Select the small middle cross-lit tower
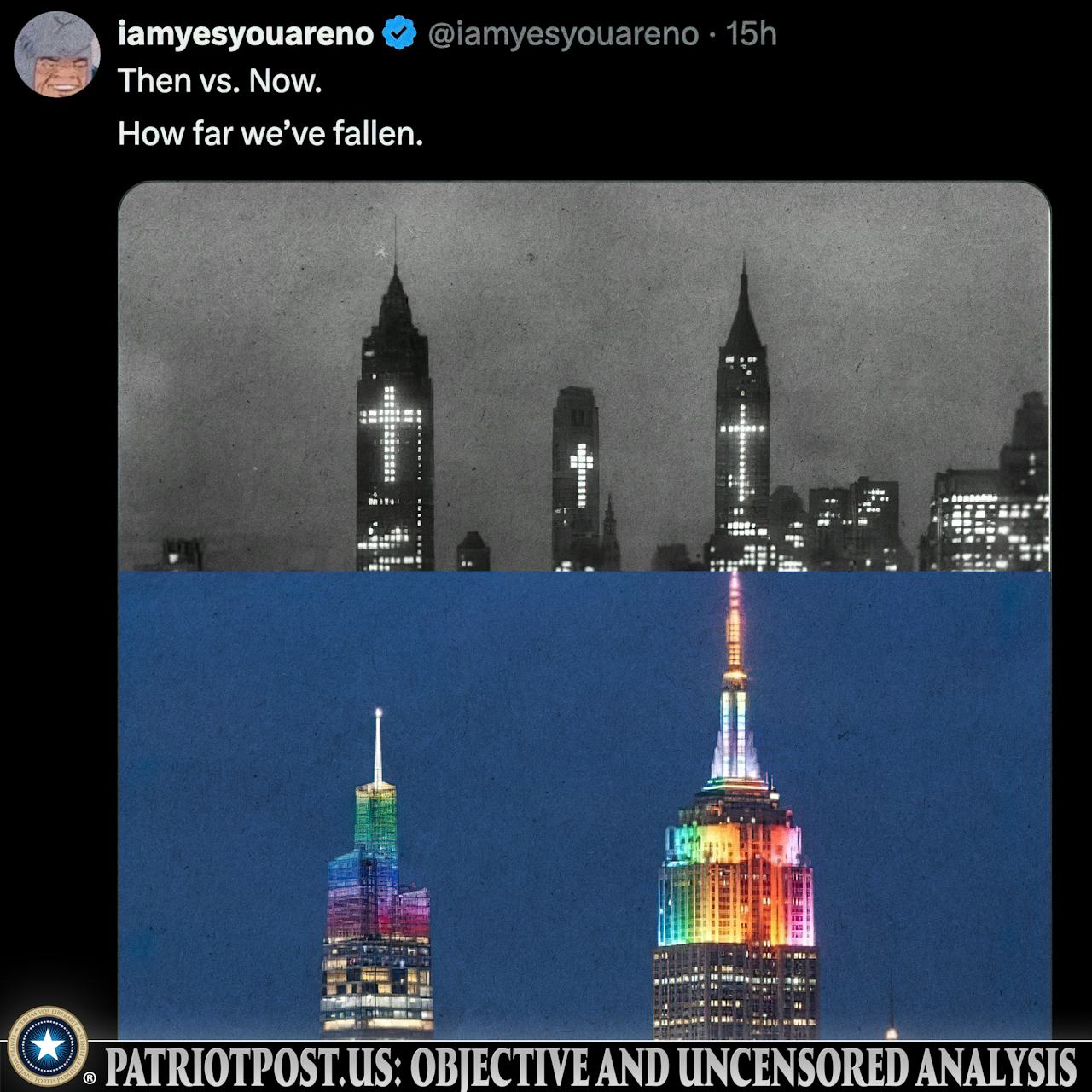 (x=576, y=478)
